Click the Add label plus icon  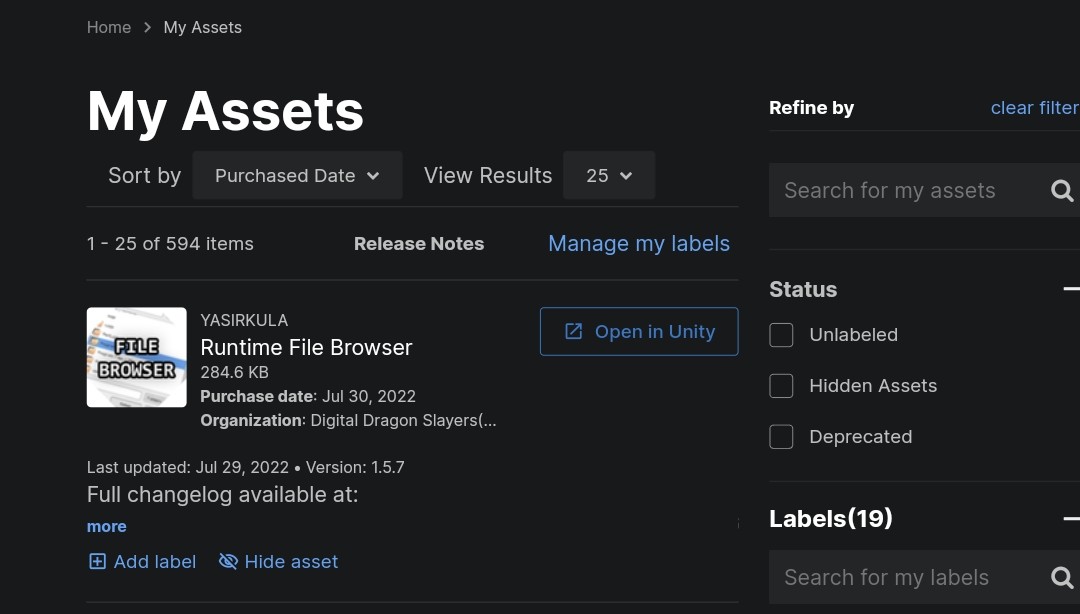click(97, 561)
